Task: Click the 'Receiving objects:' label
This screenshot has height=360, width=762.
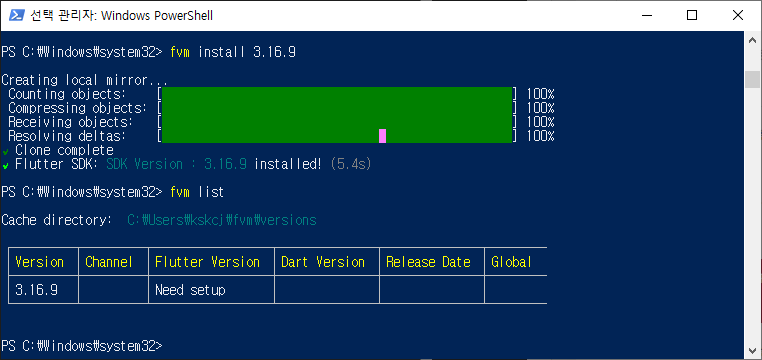Action: click(70, 122)
